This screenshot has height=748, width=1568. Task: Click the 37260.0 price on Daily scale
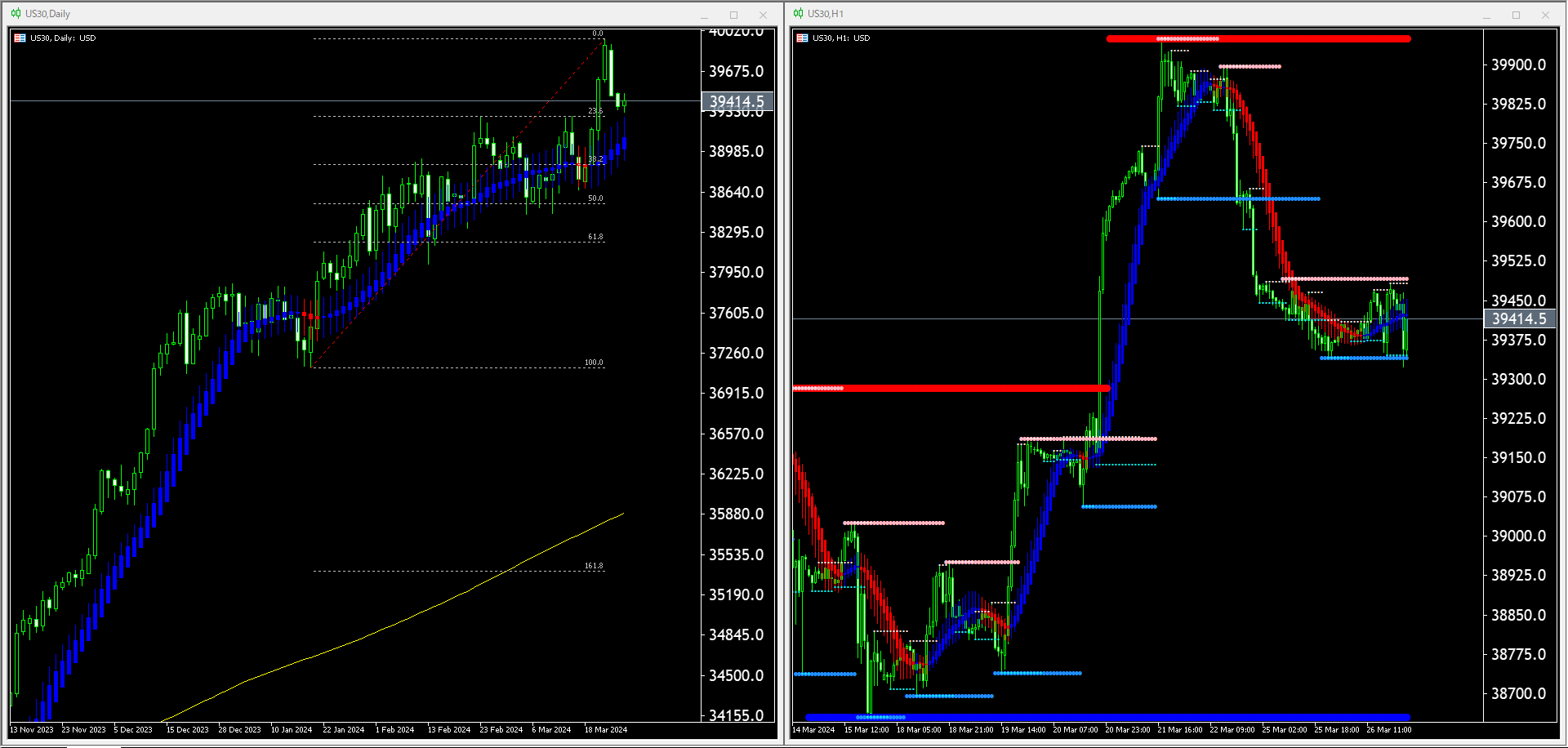coord(736,353)
